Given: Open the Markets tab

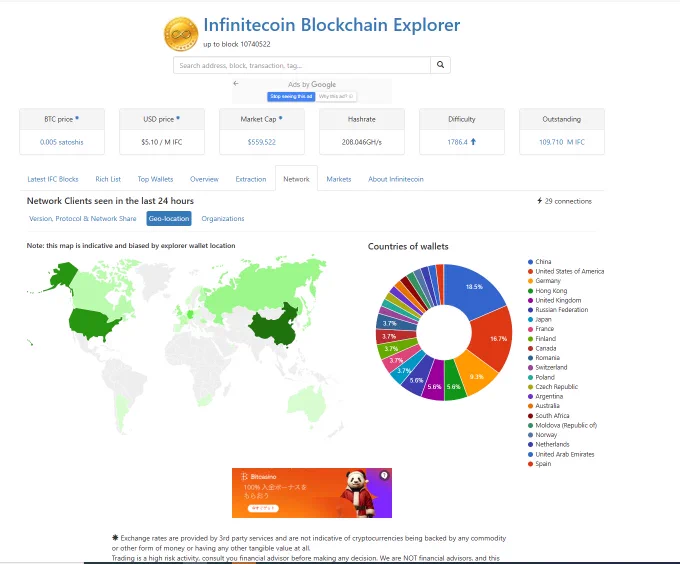Looking at the screenshot, I should coord(339,179).
